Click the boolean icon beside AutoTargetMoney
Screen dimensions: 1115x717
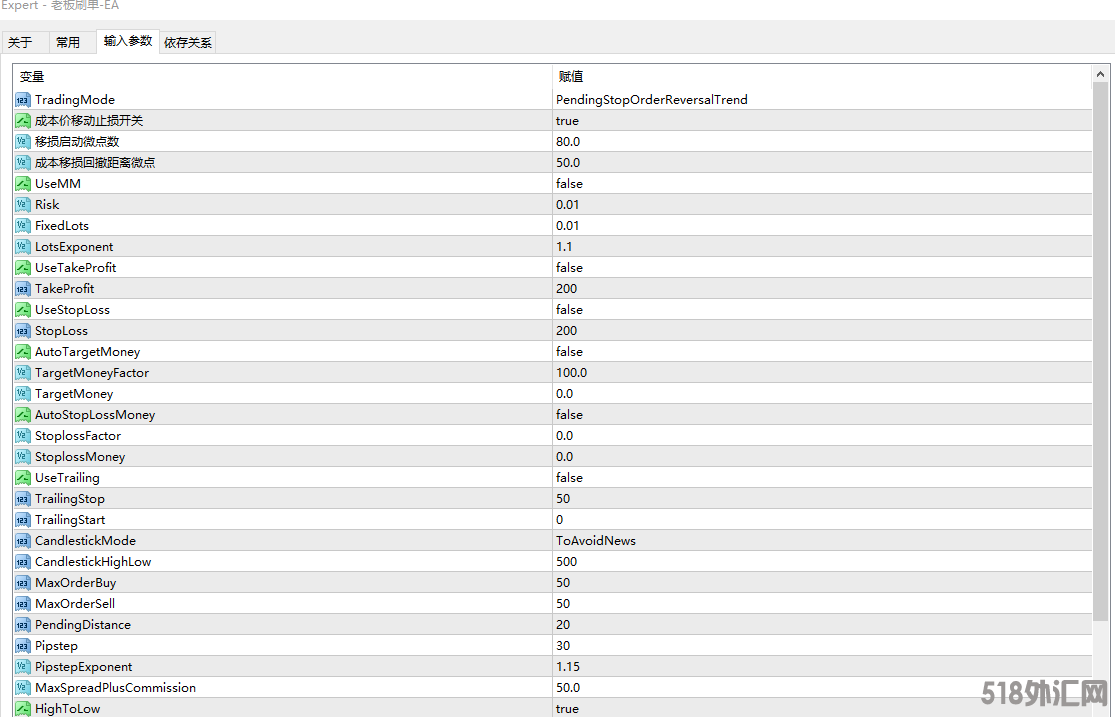(23, 351)
